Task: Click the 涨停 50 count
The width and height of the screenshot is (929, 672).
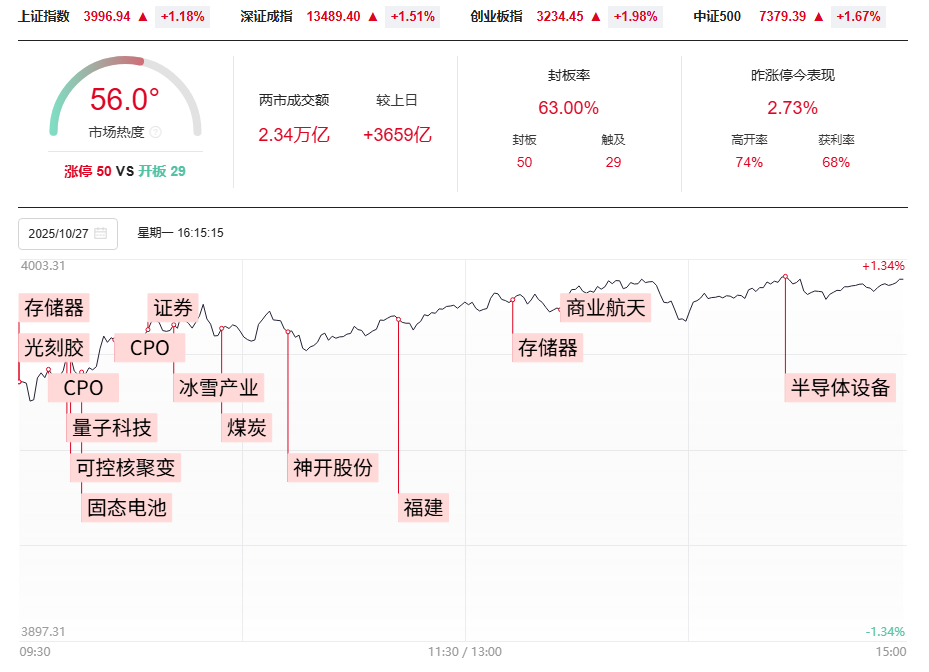Action: (88, 171)
